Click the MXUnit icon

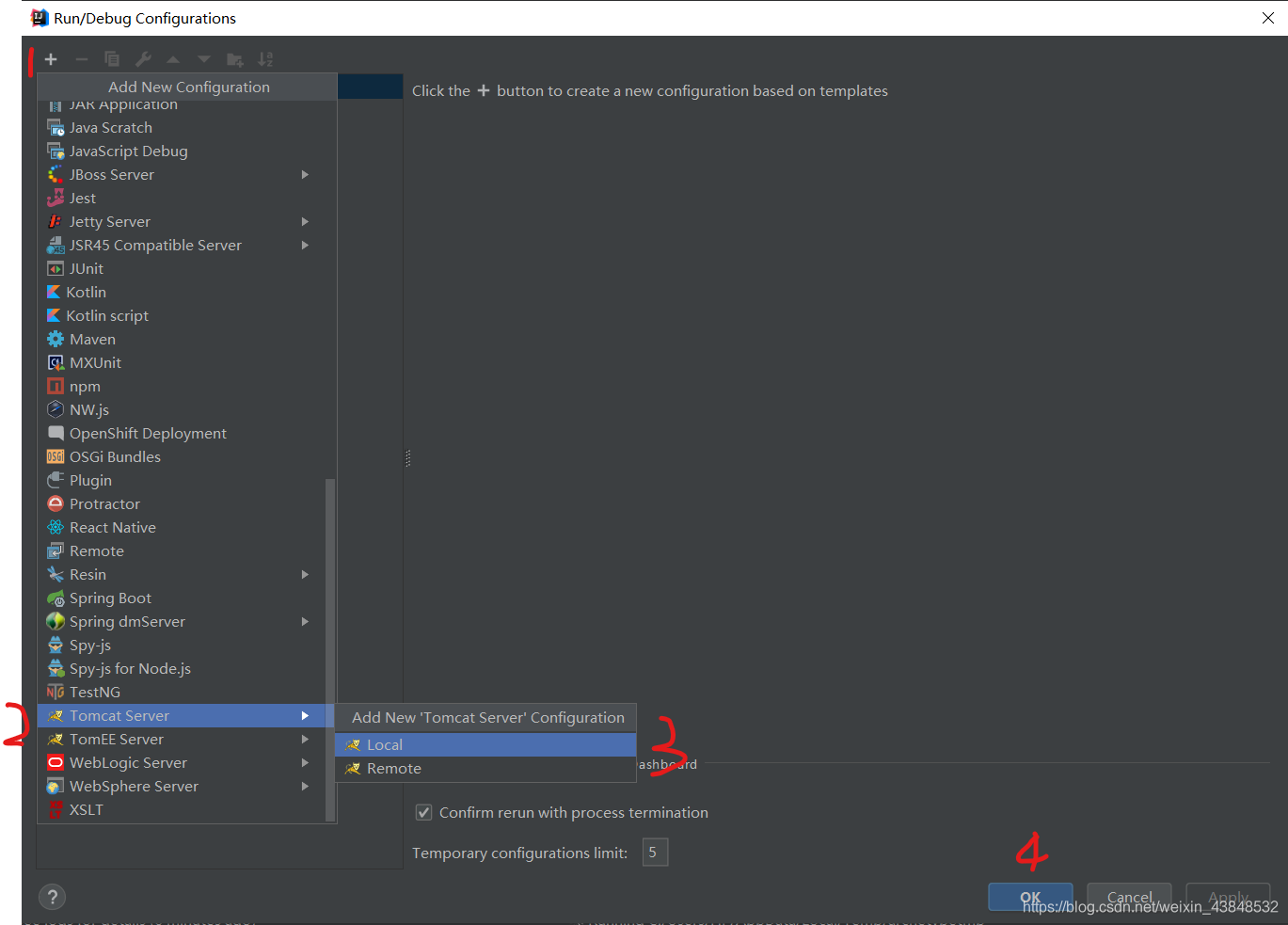click(56, 362)
